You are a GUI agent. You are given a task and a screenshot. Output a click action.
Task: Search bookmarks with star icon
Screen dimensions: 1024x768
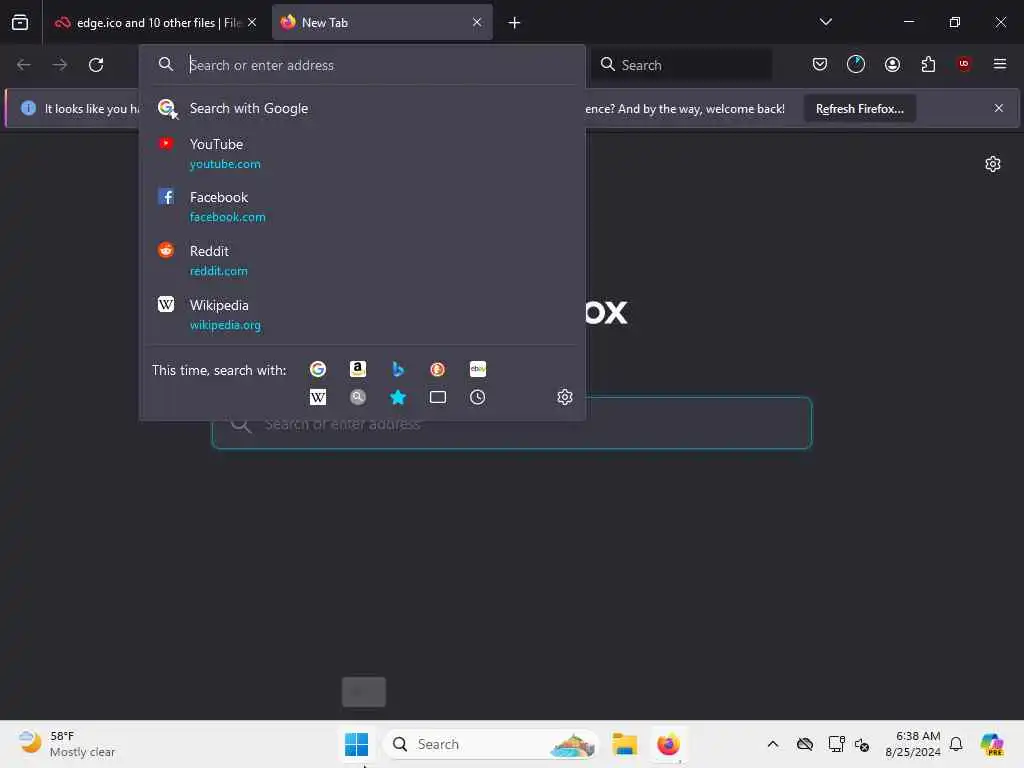[x=398, y=397]
